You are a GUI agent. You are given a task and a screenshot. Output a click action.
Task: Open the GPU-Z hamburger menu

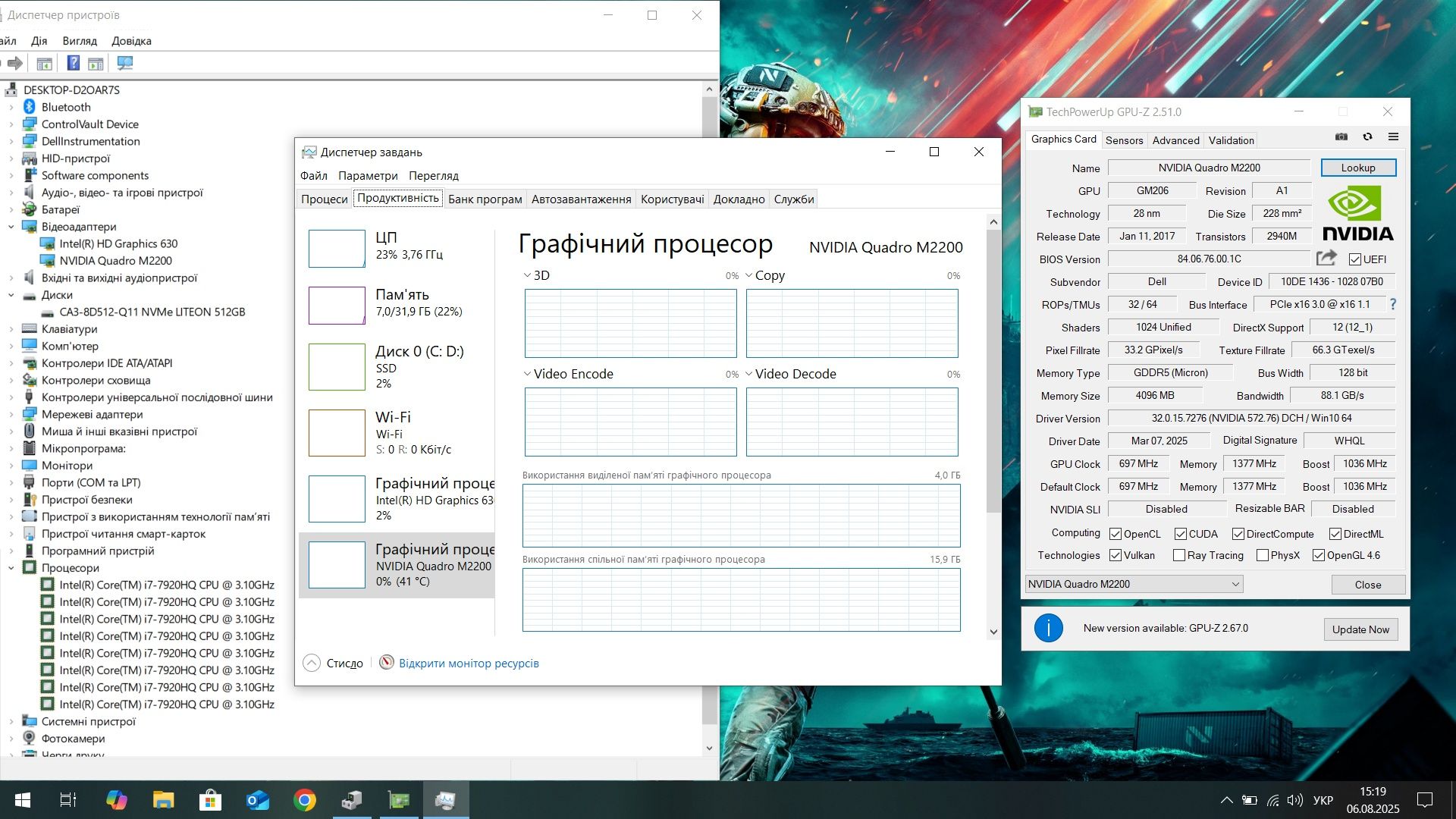coord(1393,137)
